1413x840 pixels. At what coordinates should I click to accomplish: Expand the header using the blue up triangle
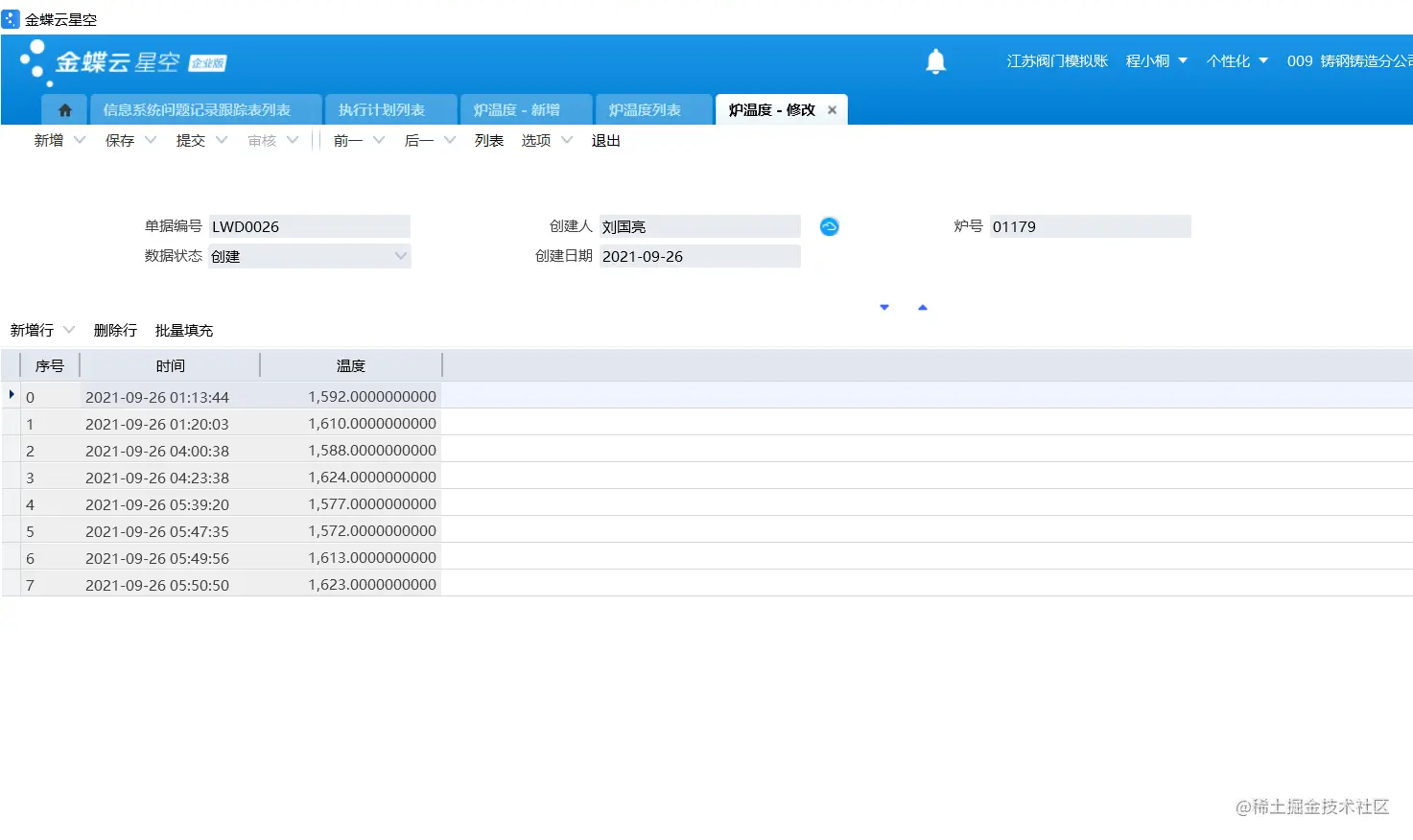pyautogui.click(x=923, y=307)
